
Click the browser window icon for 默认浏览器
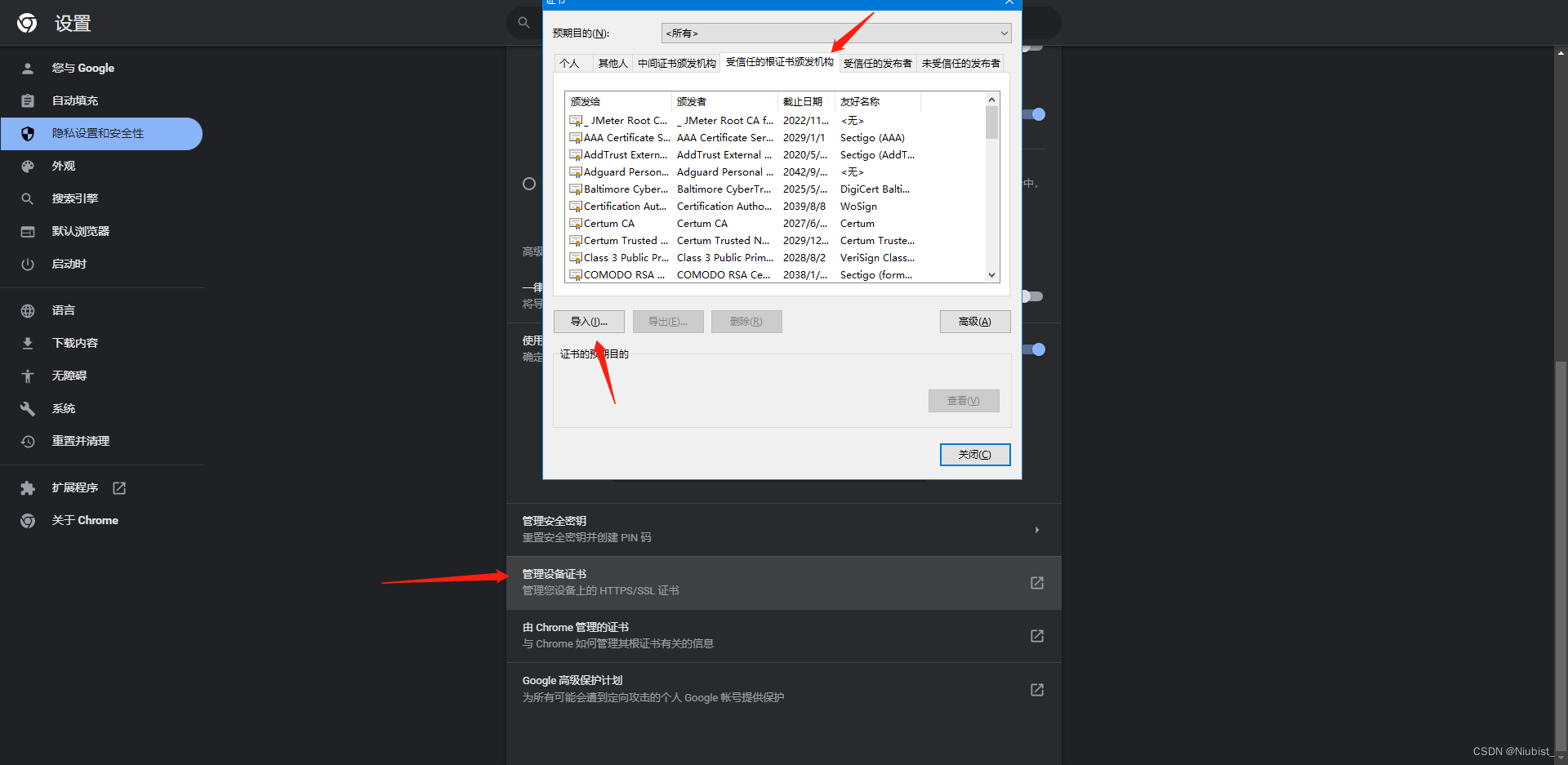(28, 231)
